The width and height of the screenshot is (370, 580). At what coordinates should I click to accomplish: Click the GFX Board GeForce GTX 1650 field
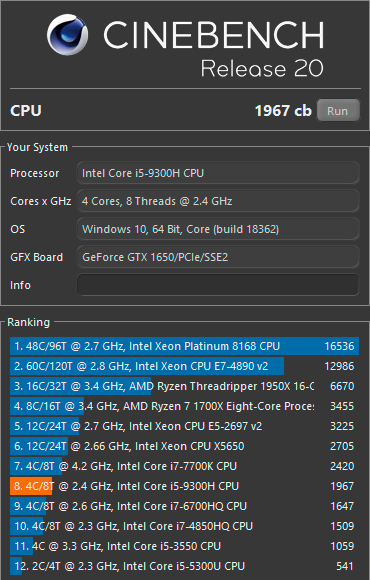tap(218, 257)
